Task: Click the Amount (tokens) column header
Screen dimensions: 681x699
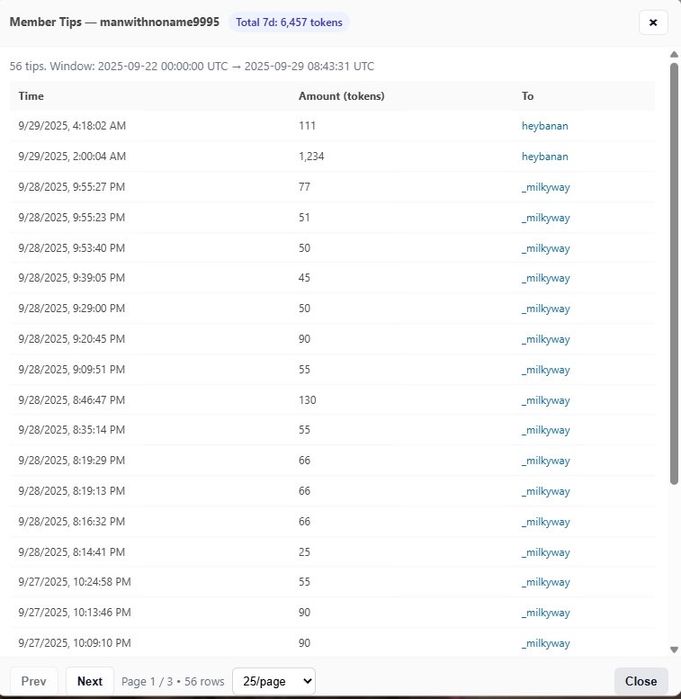Action: click(341, 96)
